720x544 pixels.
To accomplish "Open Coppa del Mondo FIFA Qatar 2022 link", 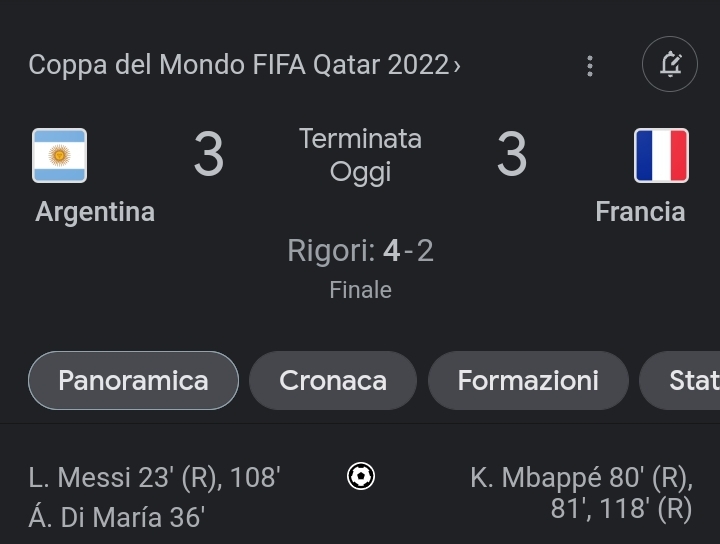I will point(238,65).
